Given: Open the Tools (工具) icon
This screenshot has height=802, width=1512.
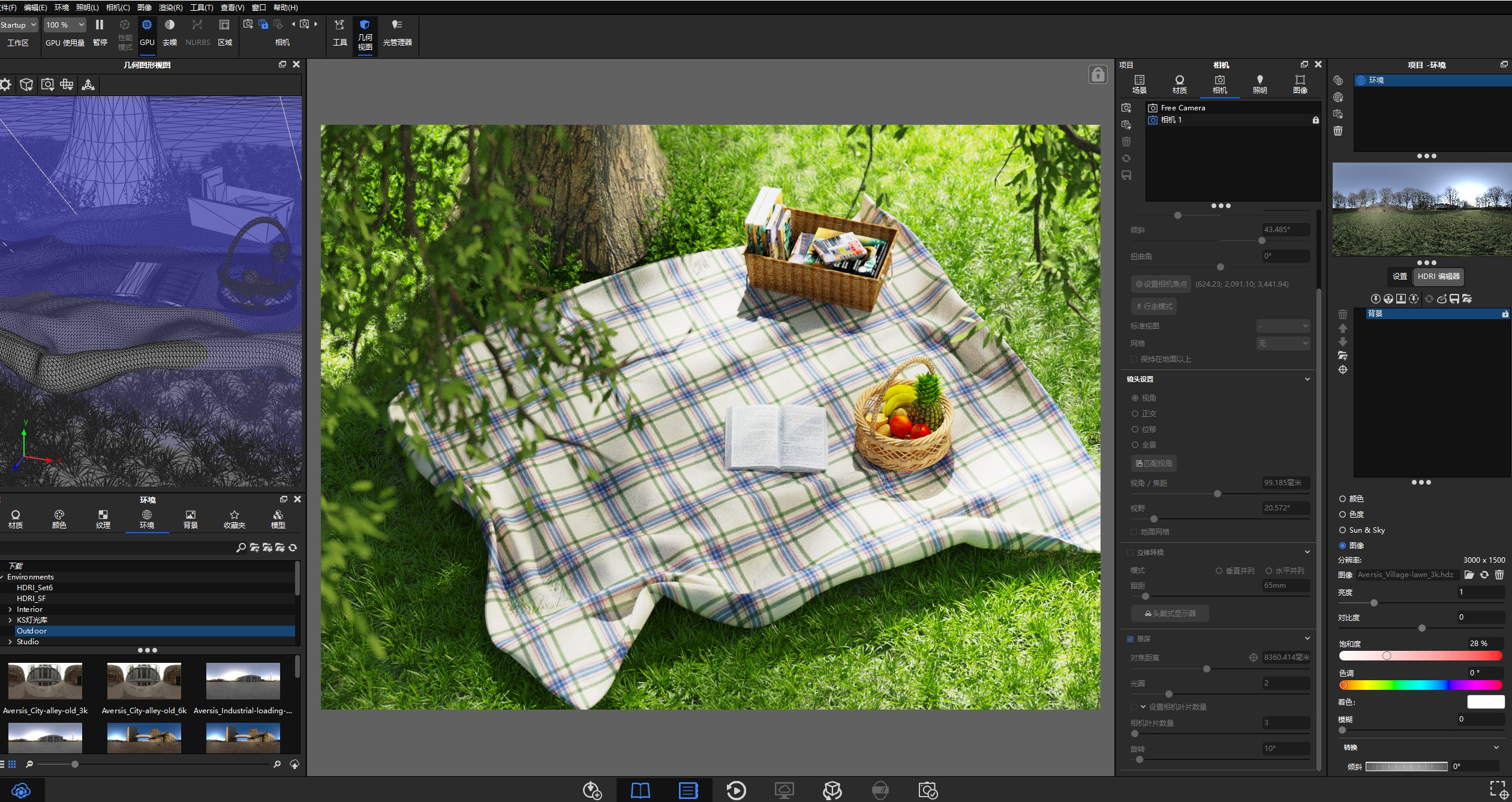Looking at the screenshot, I should [x=339, y=25].
